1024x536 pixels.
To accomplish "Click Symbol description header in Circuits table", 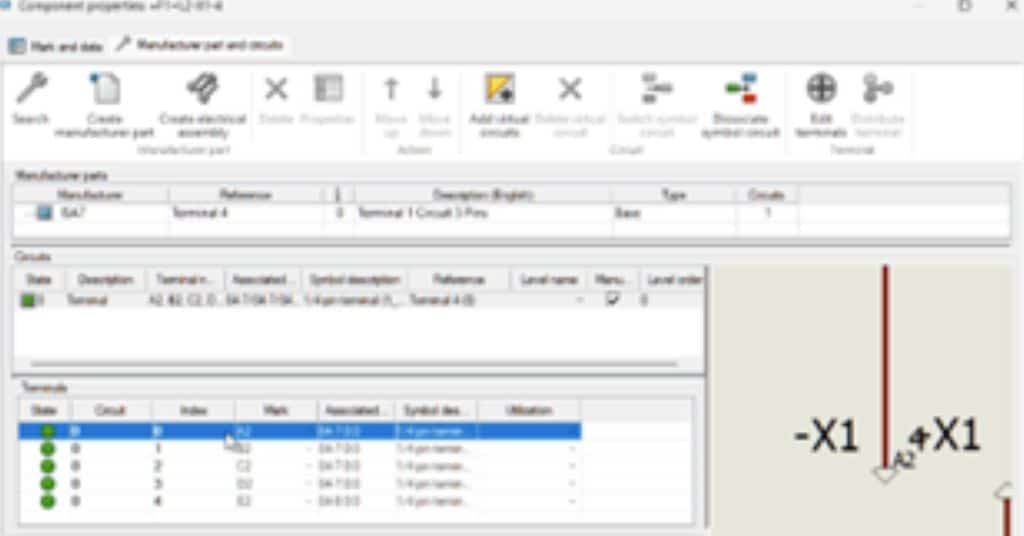I will pos(355,279).
